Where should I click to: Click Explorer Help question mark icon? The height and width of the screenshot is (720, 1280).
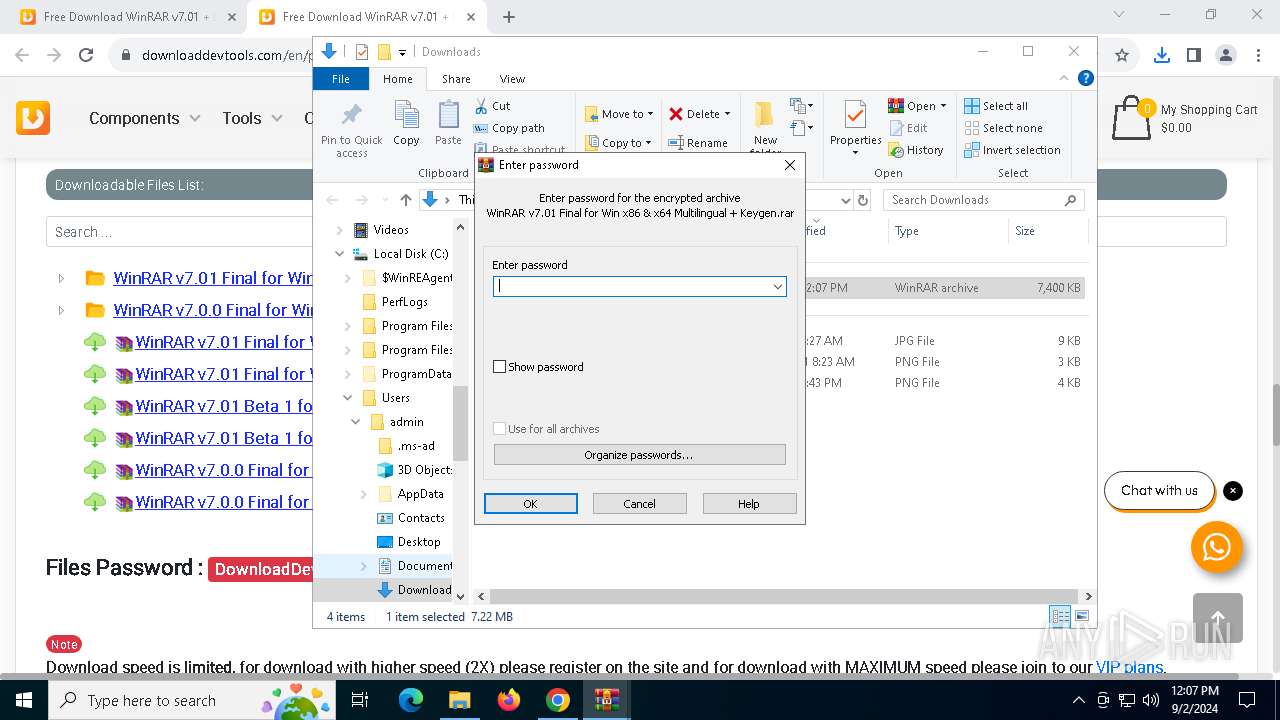coord(1086,78)
